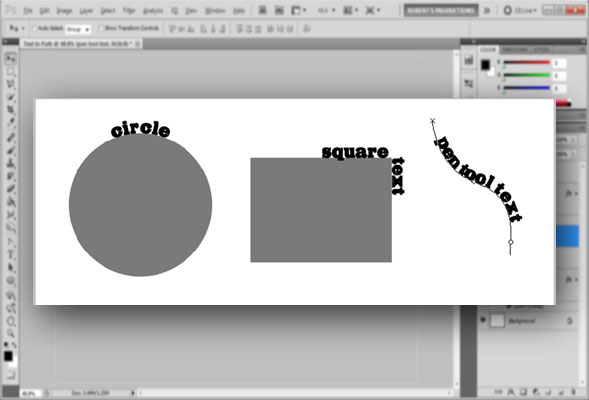Expand more workspaces with double-chevron

(487, 11)
